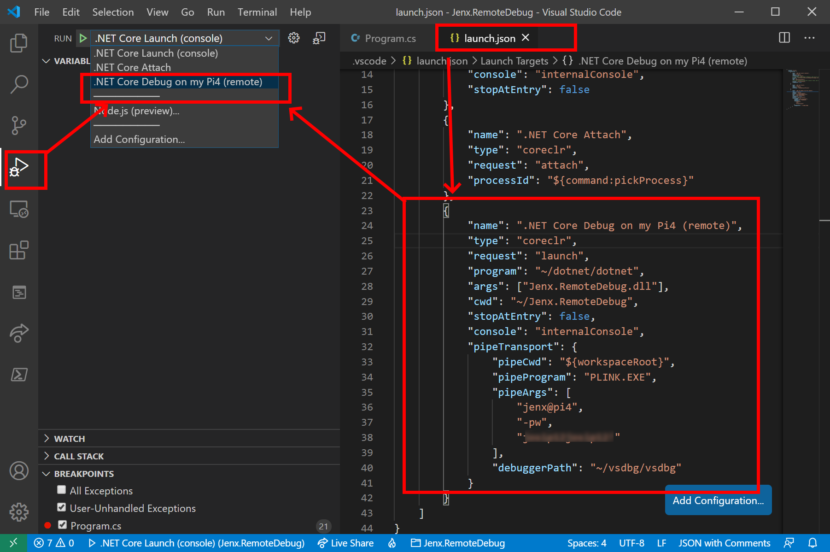The height and width of the screenshot is (552, 830).
Task: Toggle the Program.cs breakpoint checkbox
Action: click(x=62, y=525)
